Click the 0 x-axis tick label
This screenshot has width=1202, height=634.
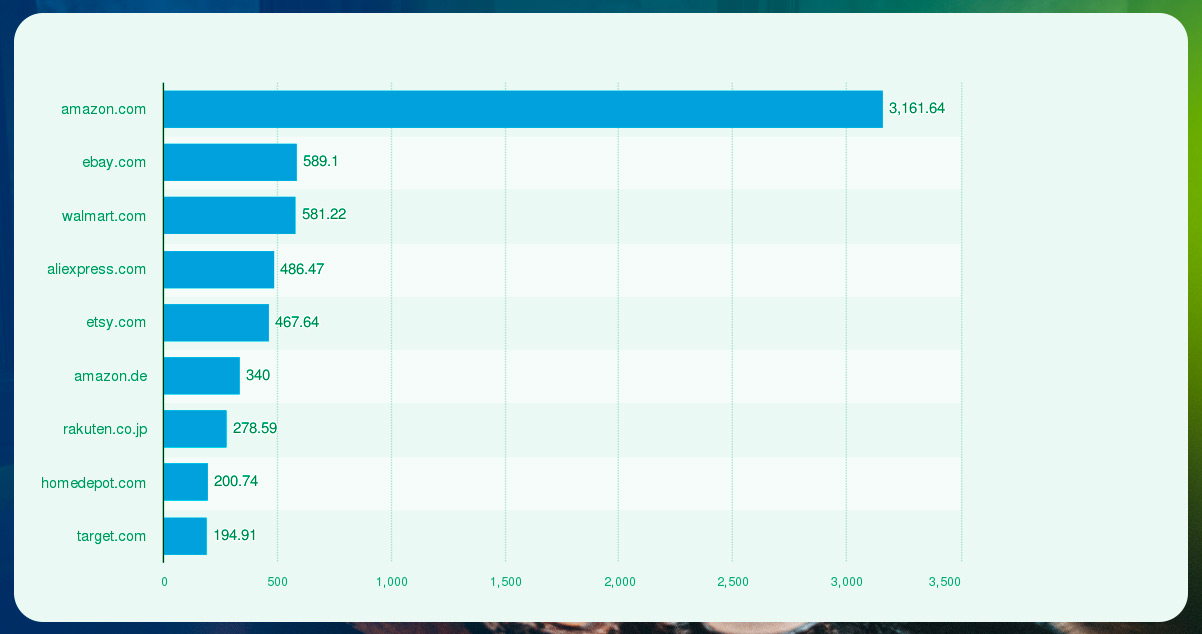pos(164,581)
